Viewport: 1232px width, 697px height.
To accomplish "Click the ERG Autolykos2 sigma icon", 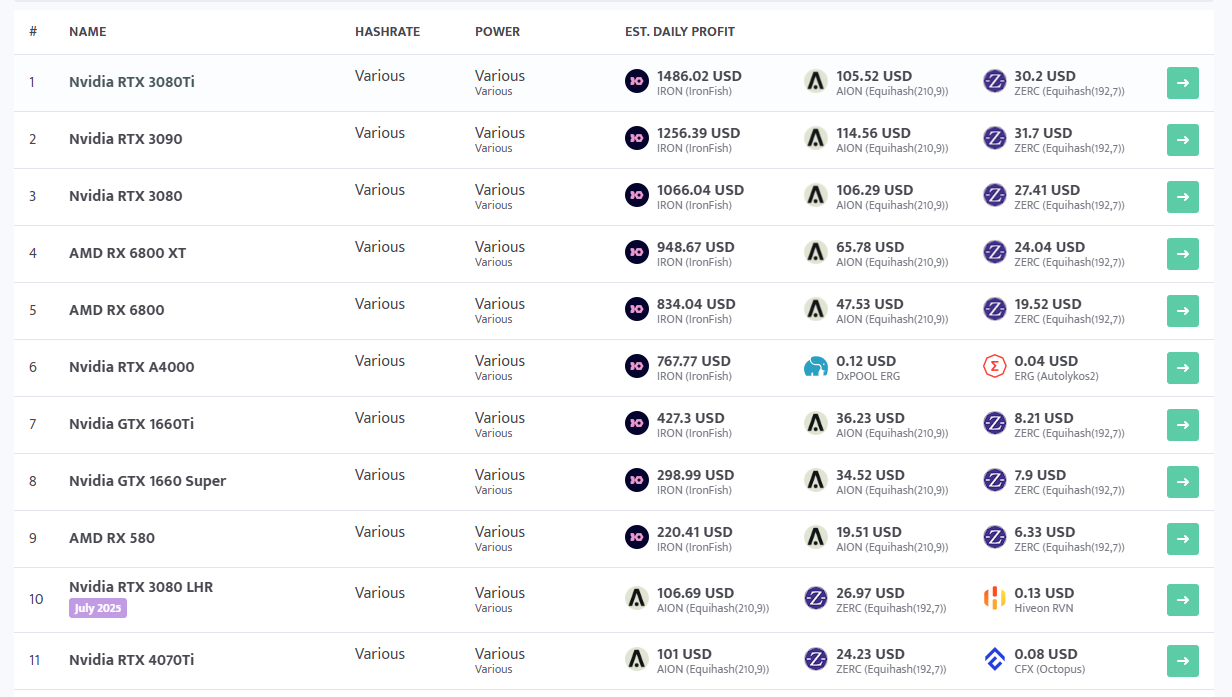I will click(x=995, y=367).
